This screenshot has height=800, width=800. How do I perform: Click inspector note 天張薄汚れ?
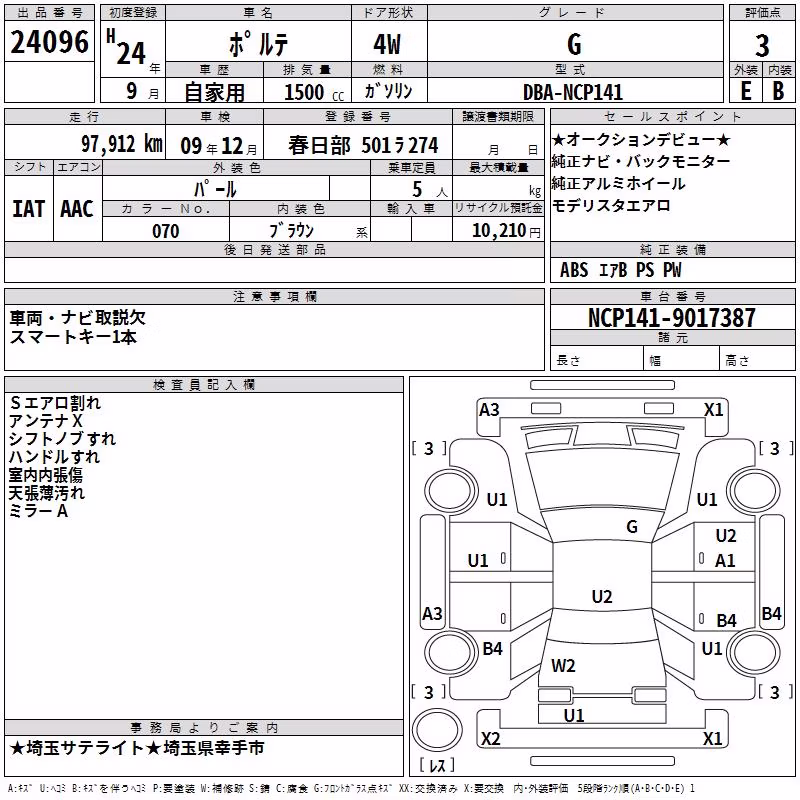click(x=46, y=493)
